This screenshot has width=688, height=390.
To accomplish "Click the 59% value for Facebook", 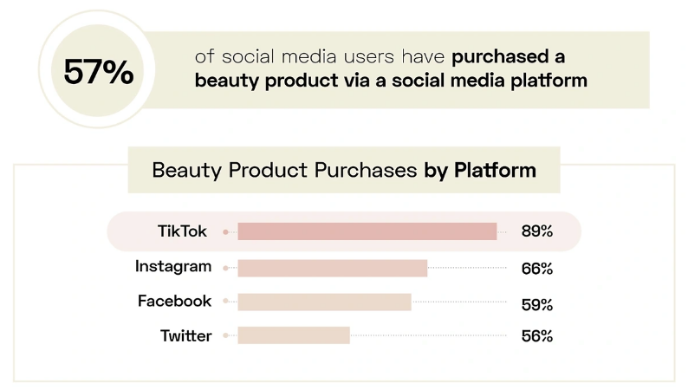I will pyautogui.click(x=537, y=304).
